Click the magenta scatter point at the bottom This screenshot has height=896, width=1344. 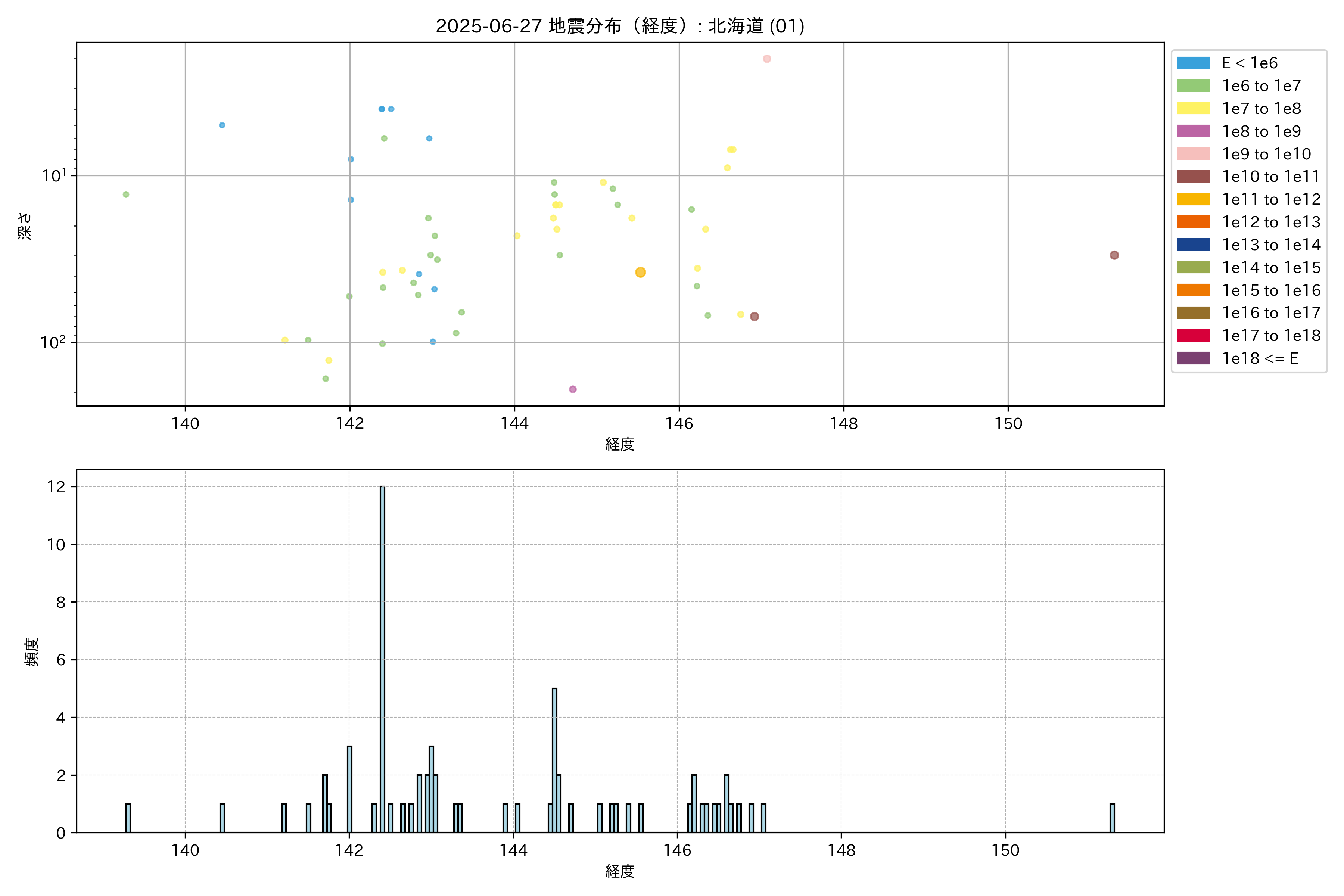(x=573, y=389)
